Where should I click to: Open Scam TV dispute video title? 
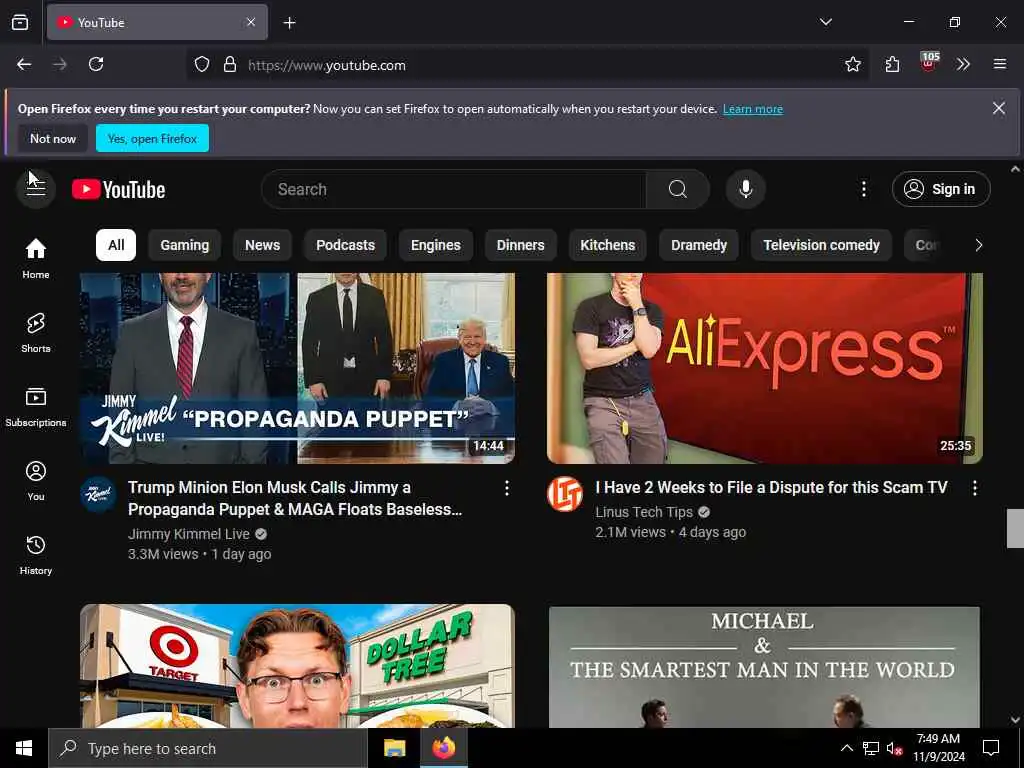771,488
